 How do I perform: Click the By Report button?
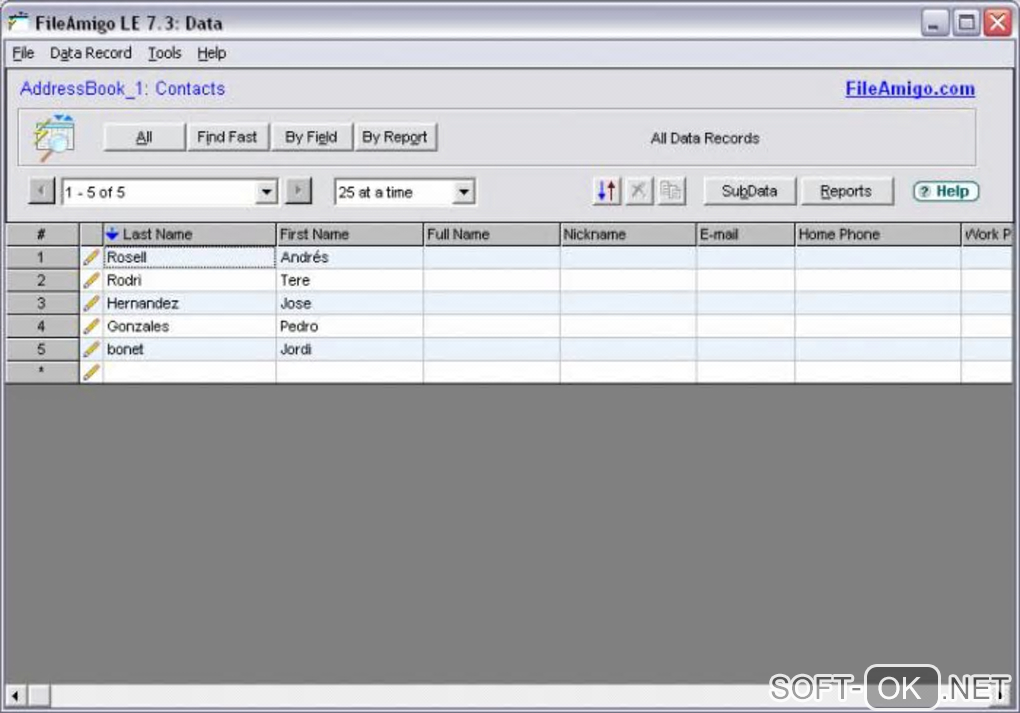pyautogui.click(x=395, y=137)
